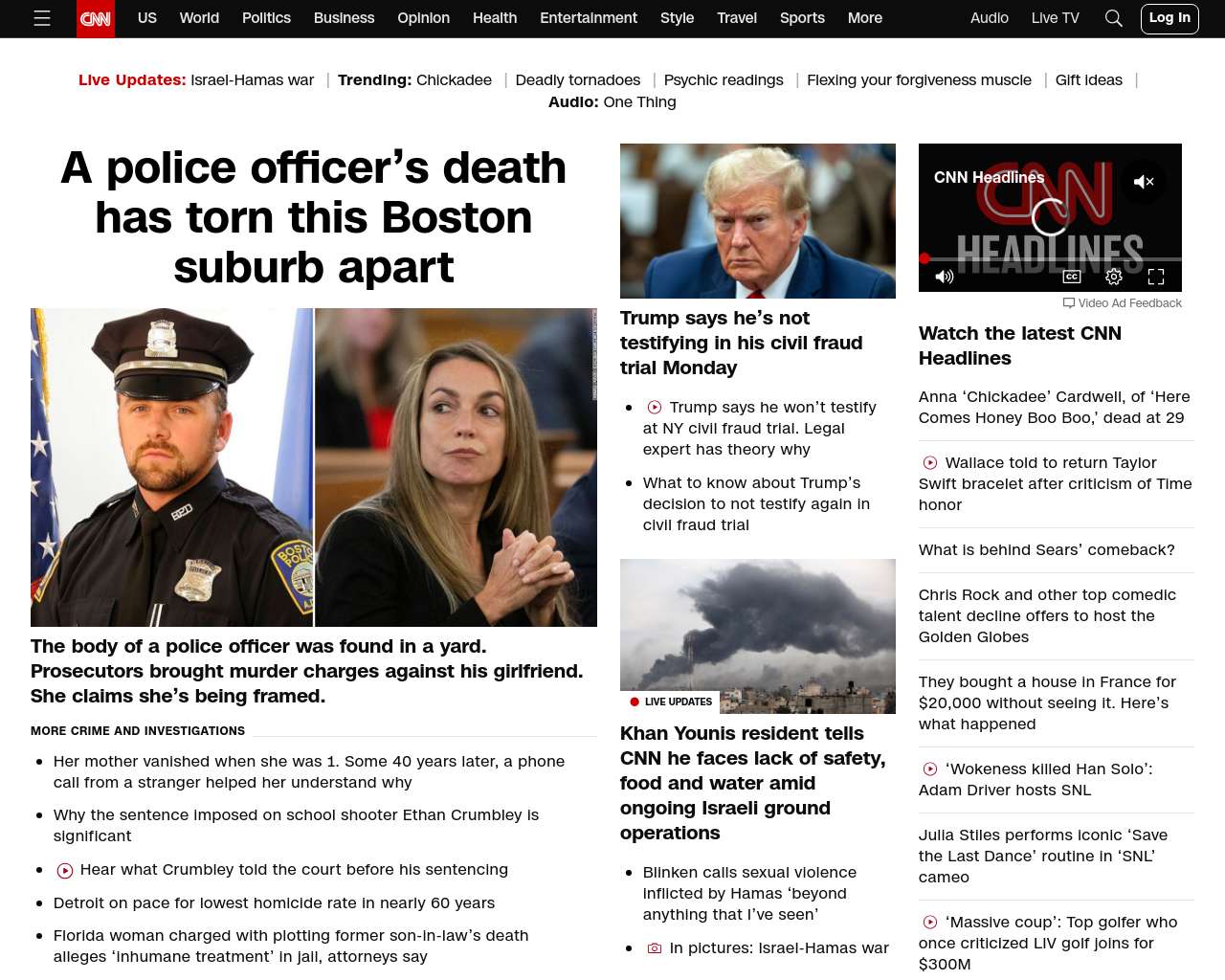Go to the Politics section
1225x980 pixels.
[x=266, y=18]
